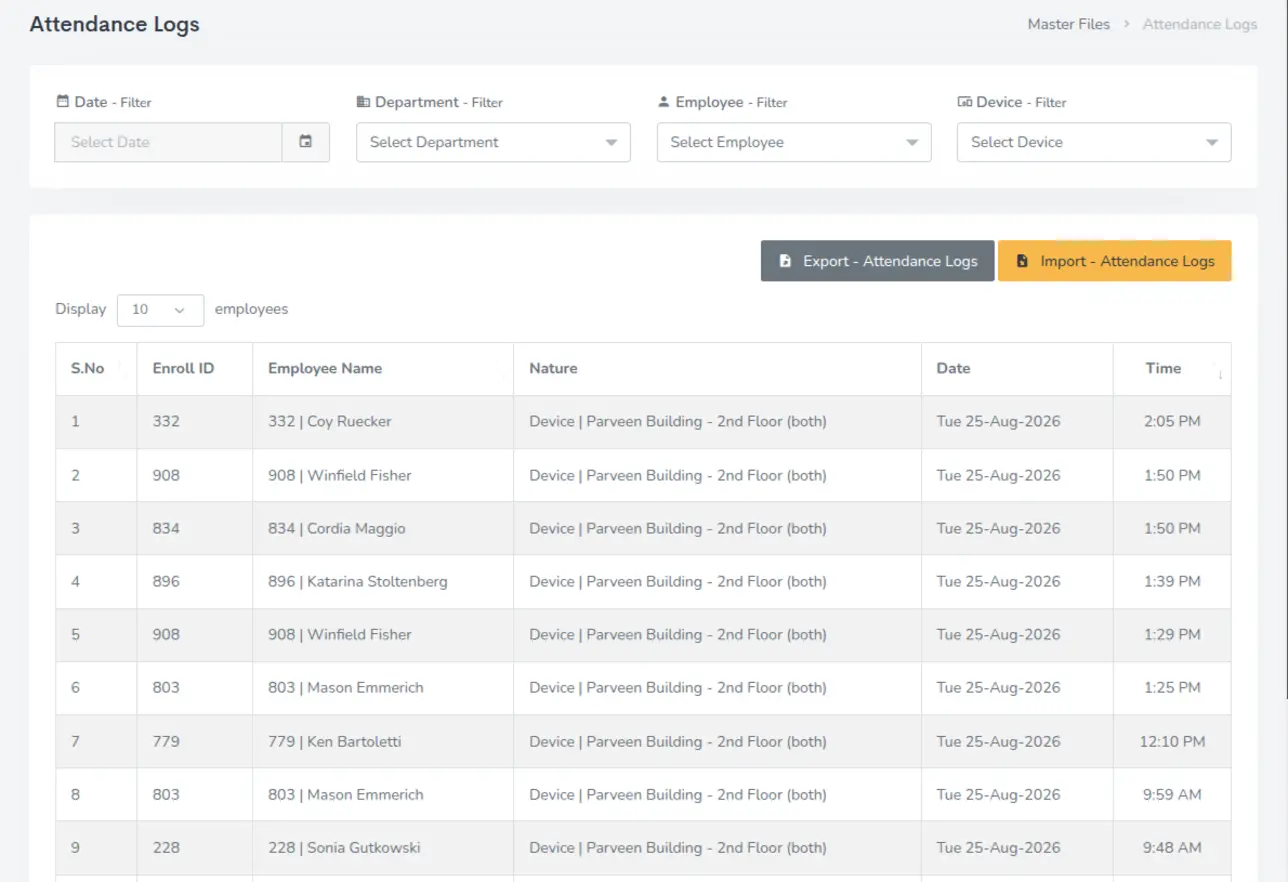
Task: Open the Select Department dropdown
Action: 493,142
